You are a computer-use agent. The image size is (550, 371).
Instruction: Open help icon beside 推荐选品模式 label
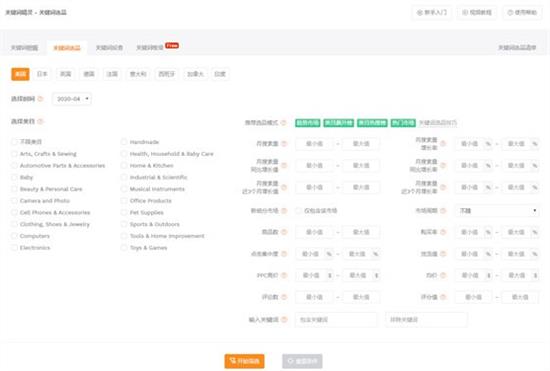(283, 123)
